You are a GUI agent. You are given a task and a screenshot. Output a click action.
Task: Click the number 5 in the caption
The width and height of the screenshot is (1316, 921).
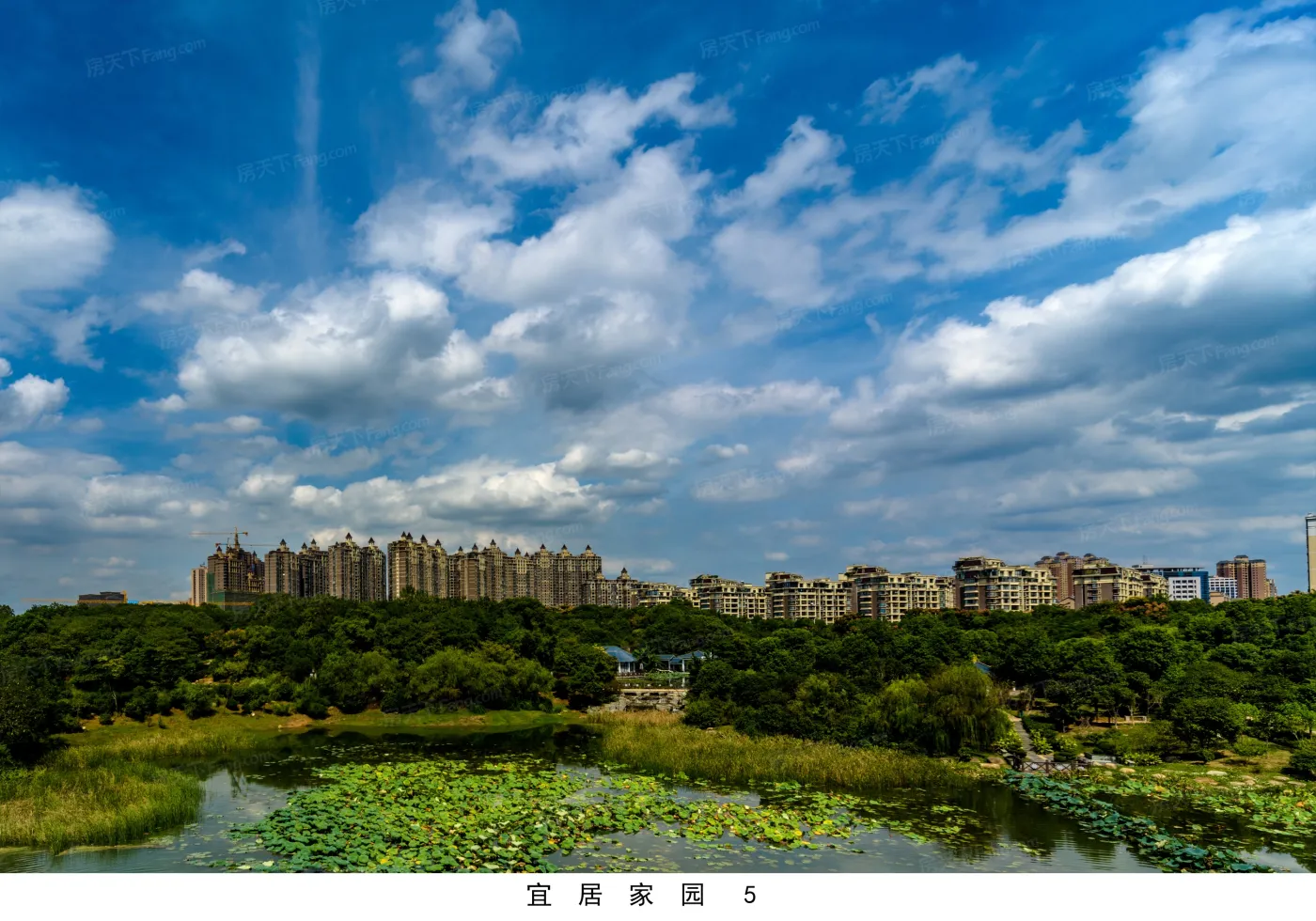click(x=749, y=895)
